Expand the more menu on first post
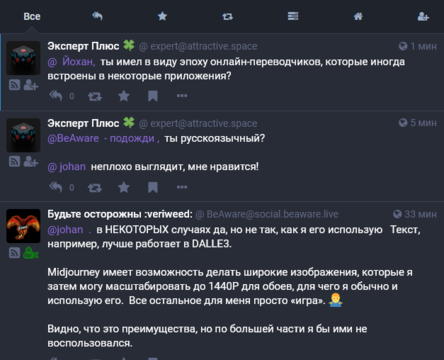This screenshot has width=444, height=360. pyautogui.click(x=182, y=96)
